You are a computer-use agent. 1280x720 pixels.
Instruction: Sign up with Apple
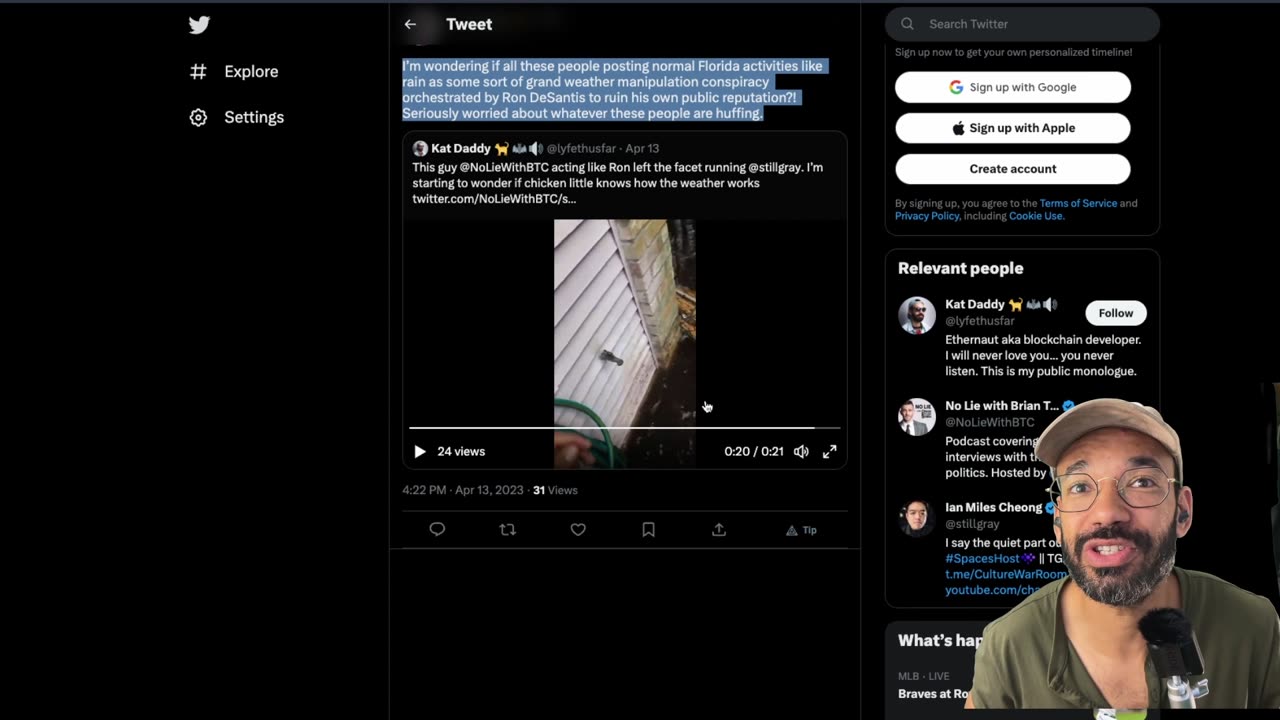(x=1013, y=128)
